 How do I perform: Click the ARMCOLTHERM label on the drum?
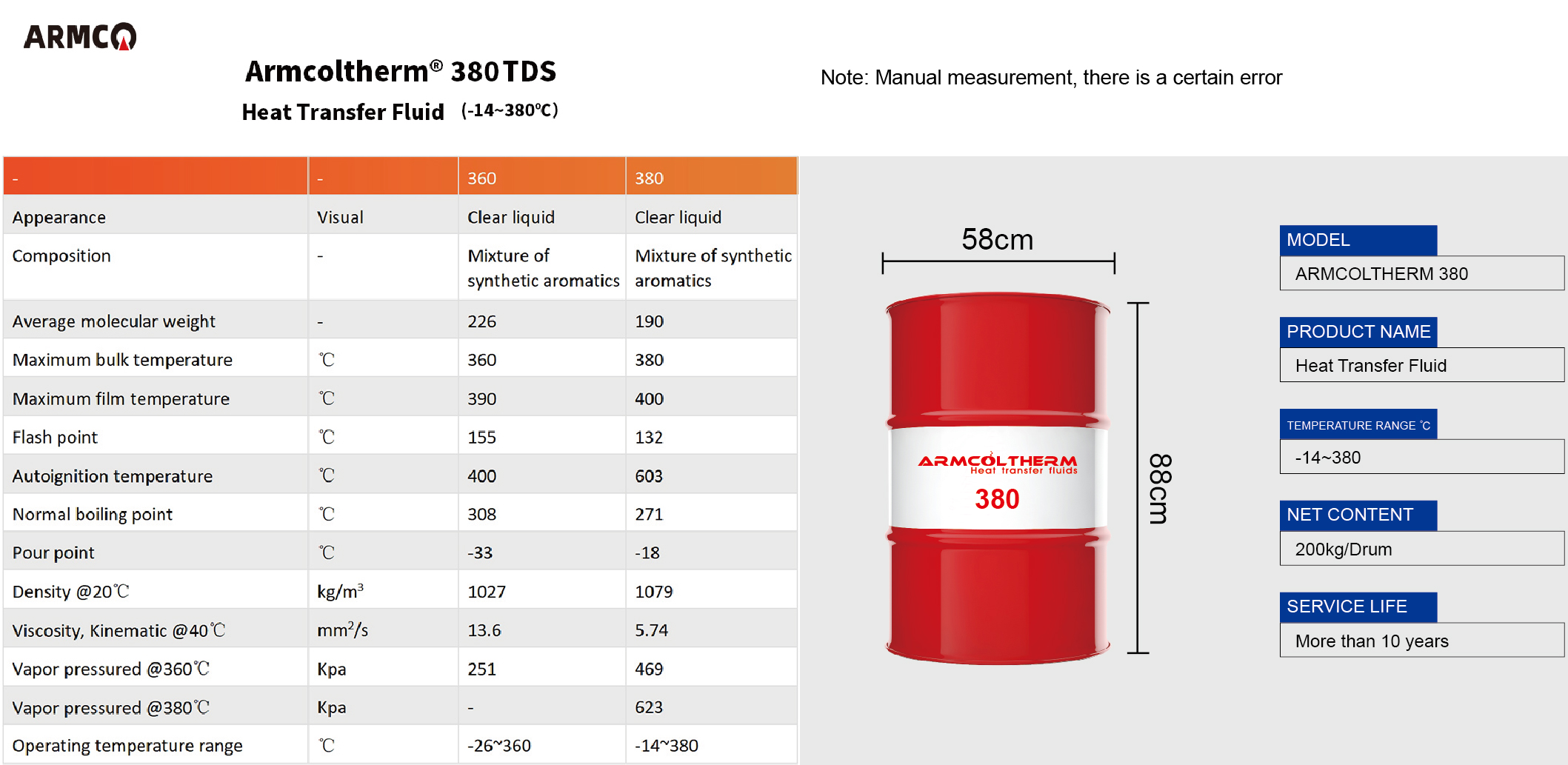pyautogui.click(x=998, y=464)
